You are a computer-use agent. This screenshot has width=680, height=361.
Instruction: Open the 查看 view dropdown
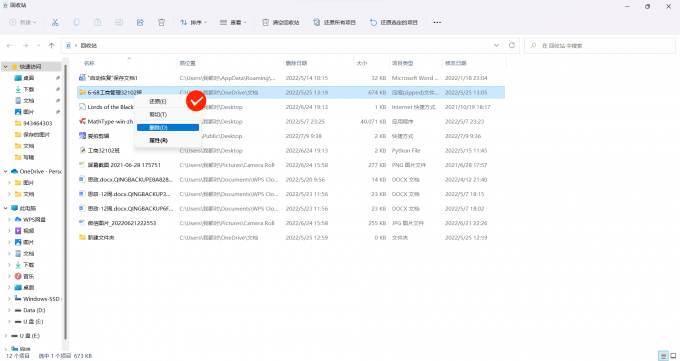pos(233,23)
